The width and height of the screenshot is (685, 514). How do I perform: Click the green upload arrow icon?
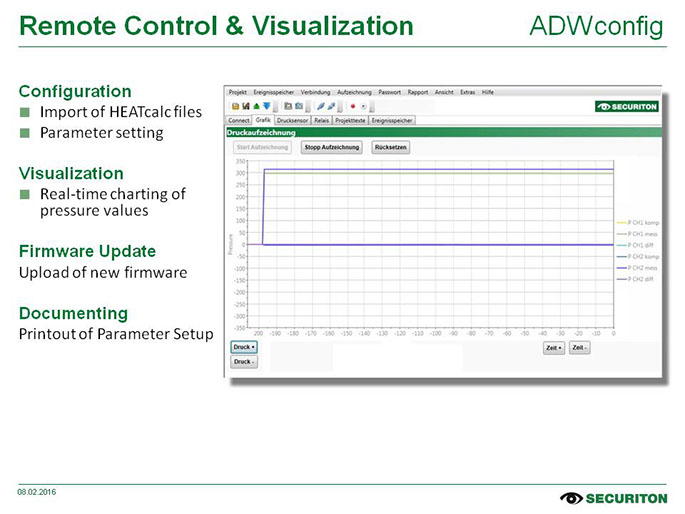point(256,105)
